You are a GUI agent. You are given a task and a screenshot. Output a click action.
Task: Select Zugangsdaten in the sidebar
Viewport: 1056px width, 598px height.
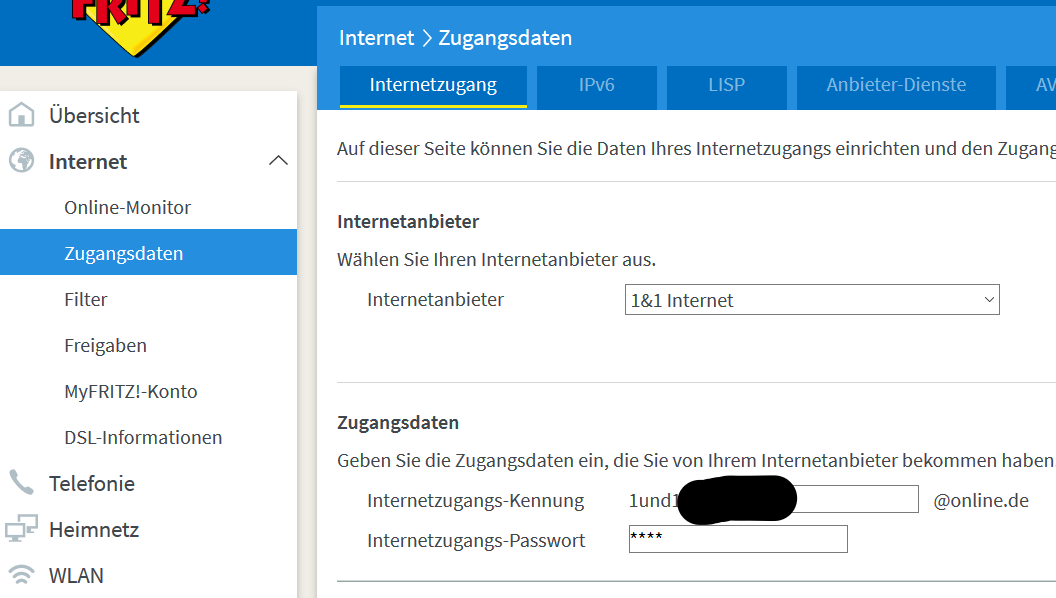tap(124, 253)
